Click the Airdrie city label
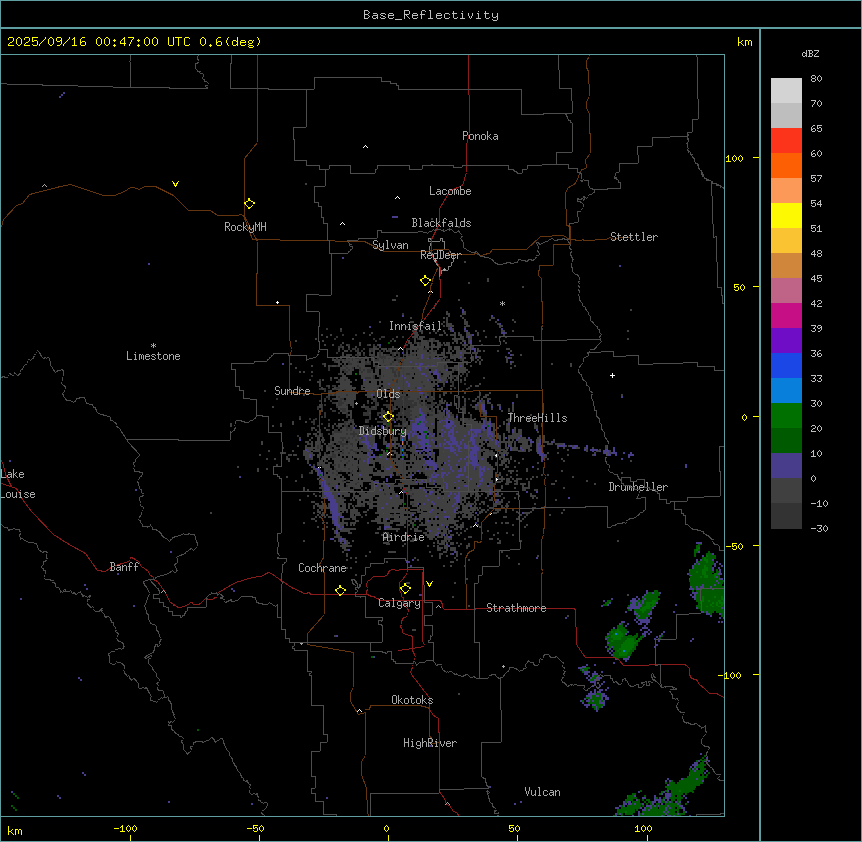 [404, 537]
